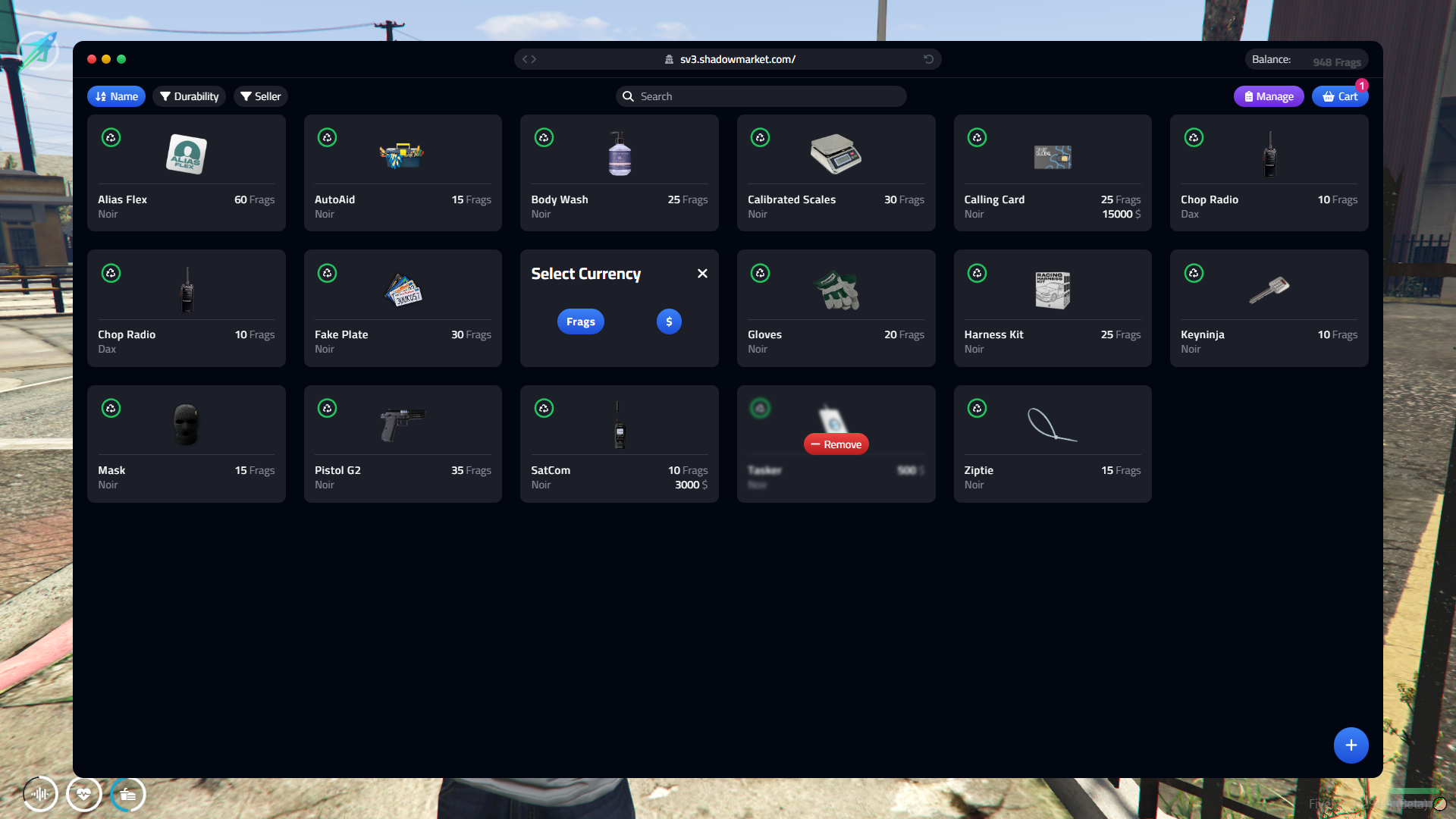Click the green badge on AutoAid

click(328, 137)
